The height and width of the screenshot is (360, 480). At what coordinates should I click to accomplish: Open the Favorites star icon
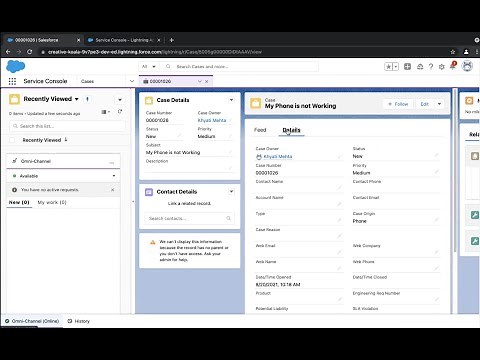388,67
